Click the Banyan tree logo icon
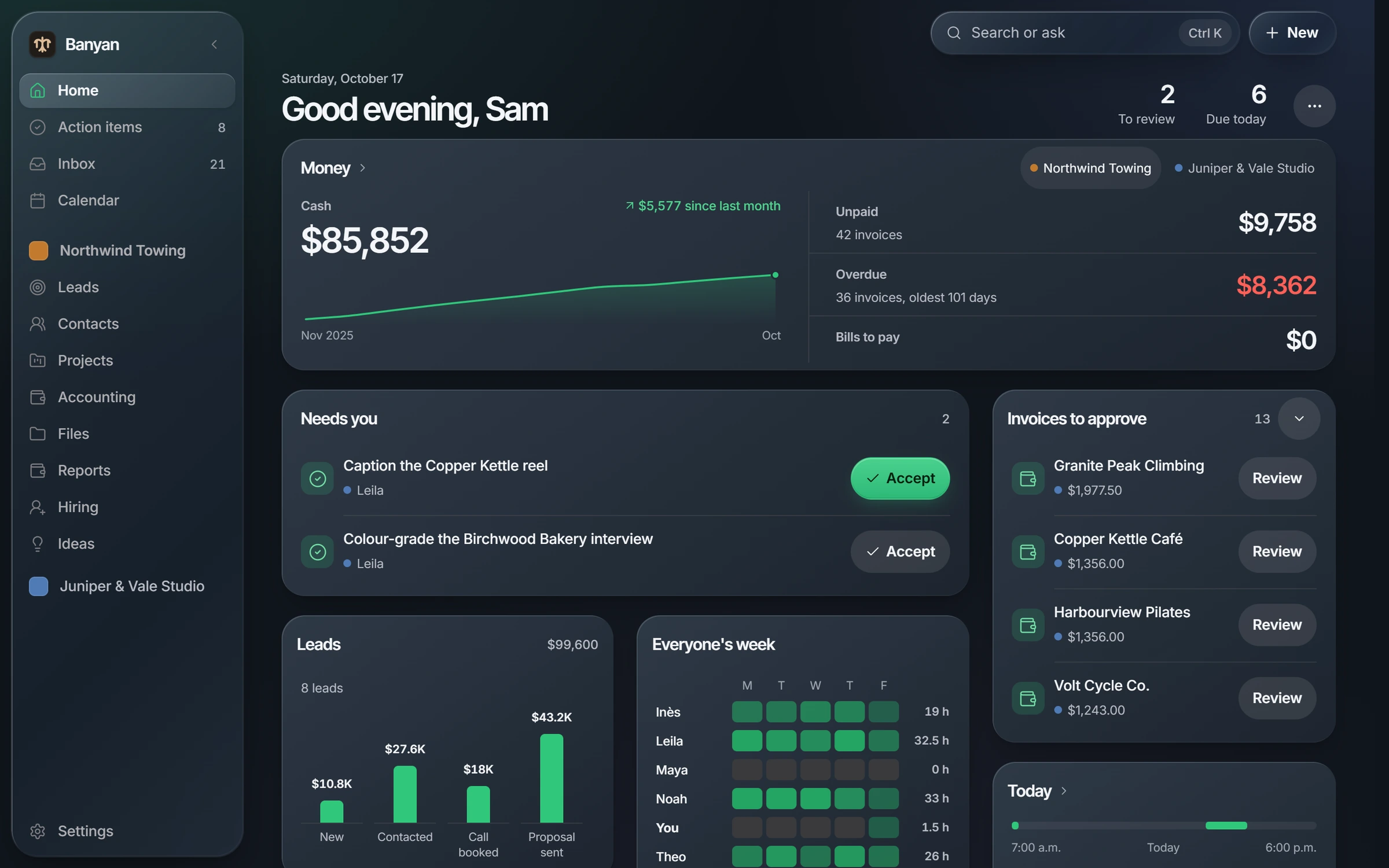1389x868 pixels. pos(42,44)
